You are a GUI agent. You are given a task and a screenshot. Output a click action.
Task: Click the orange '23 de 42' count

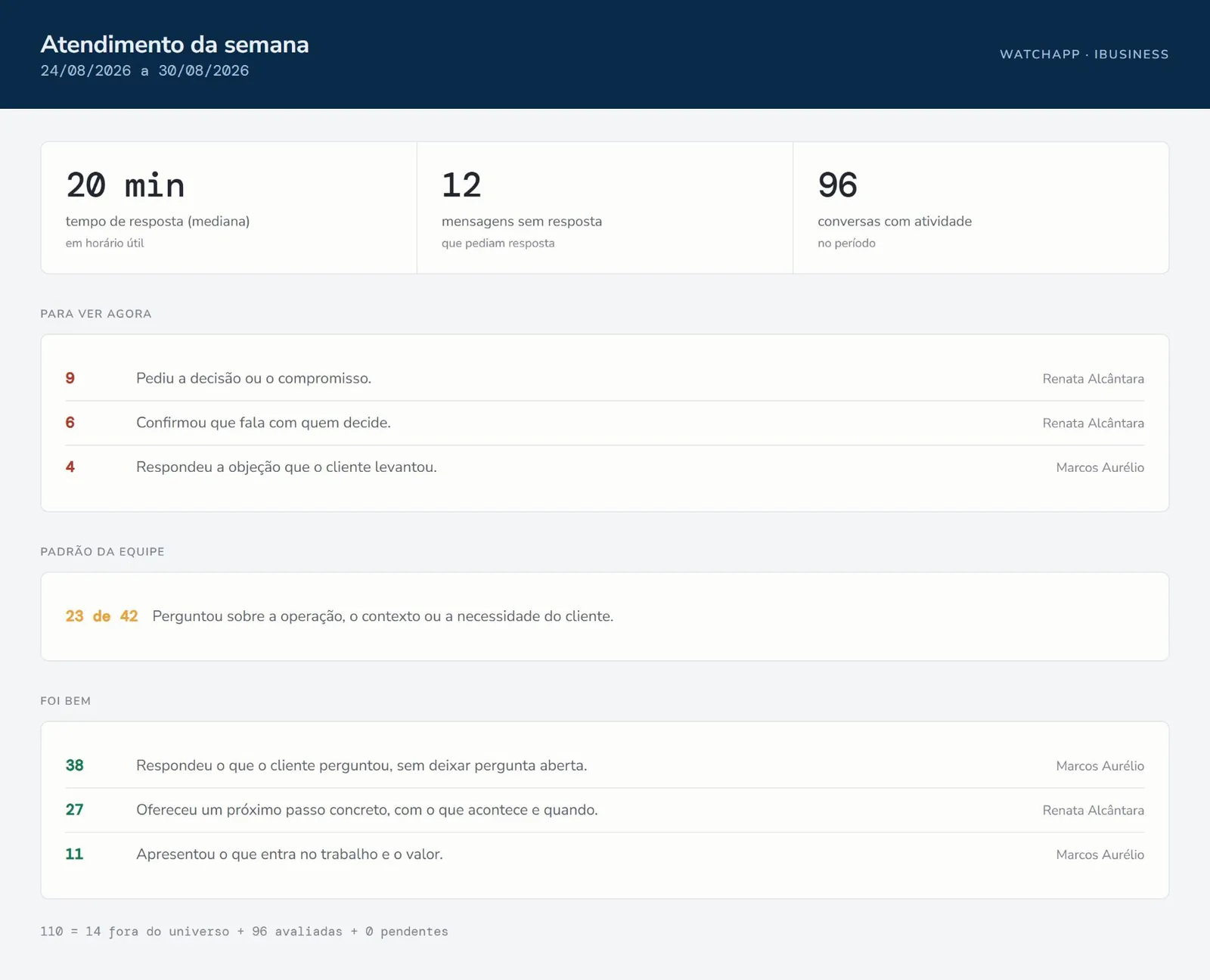[x=102, y=616]
